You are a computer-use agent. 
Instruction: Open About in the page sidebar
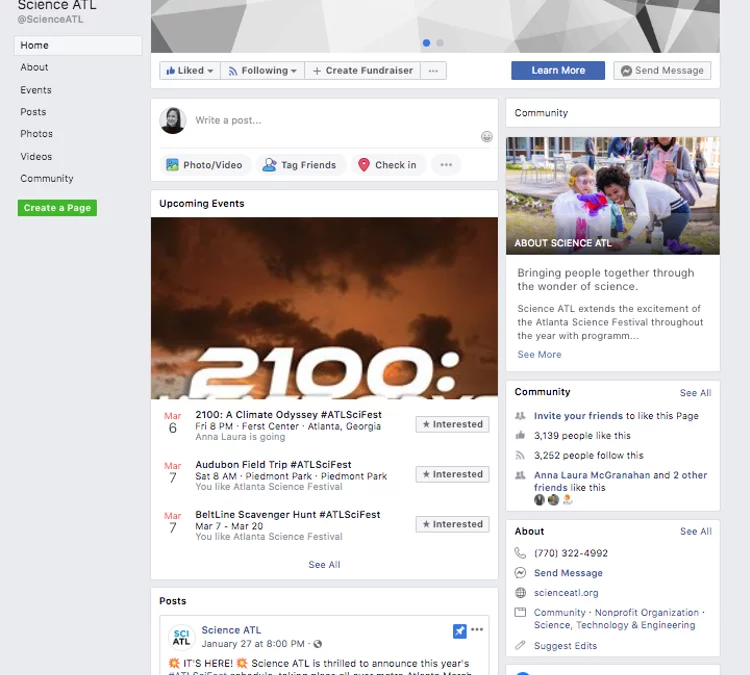pyautogui.click(x=34, y=67)
